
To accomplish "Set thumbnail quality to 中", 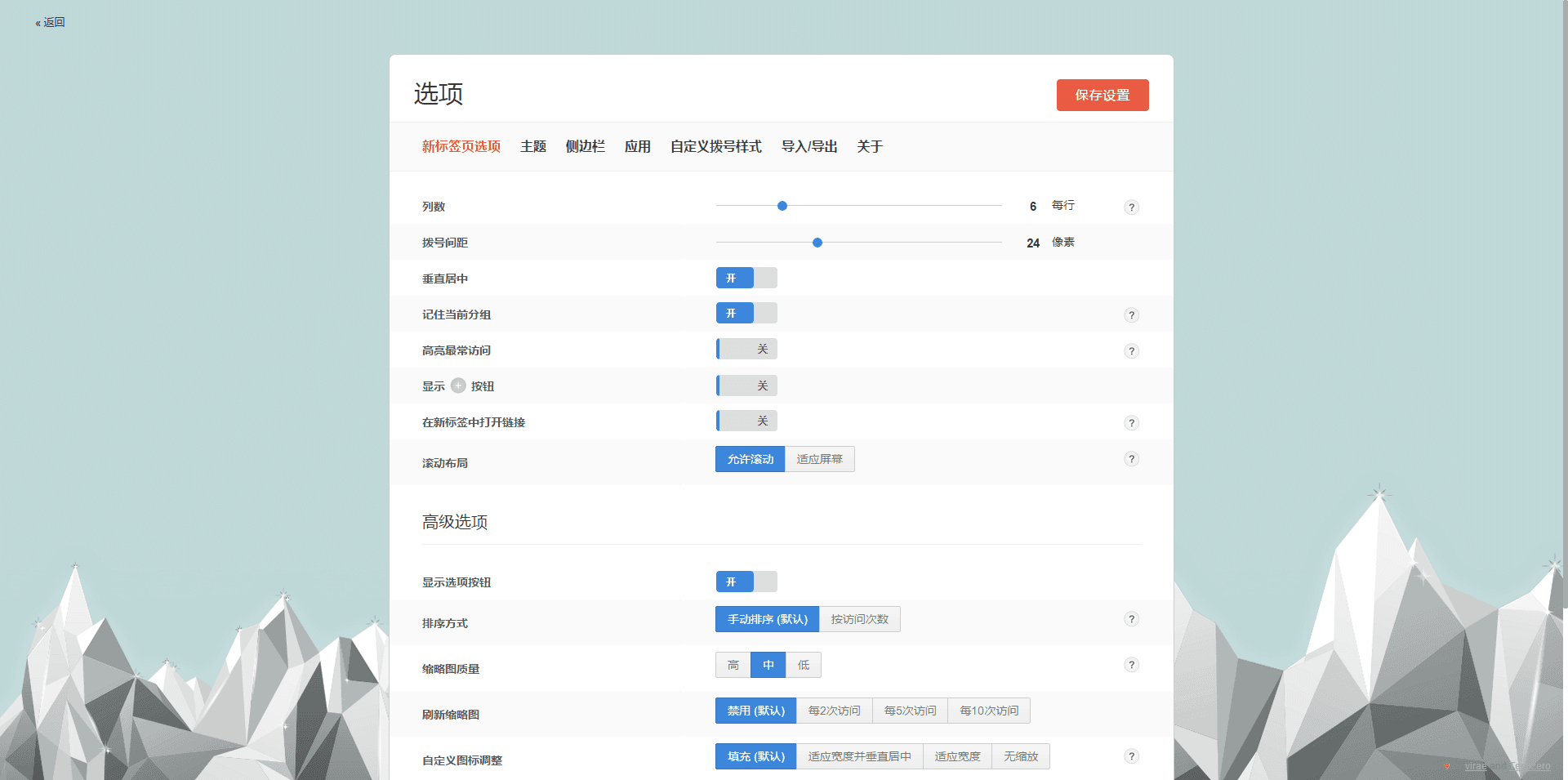I will click(x=768, y=665).
